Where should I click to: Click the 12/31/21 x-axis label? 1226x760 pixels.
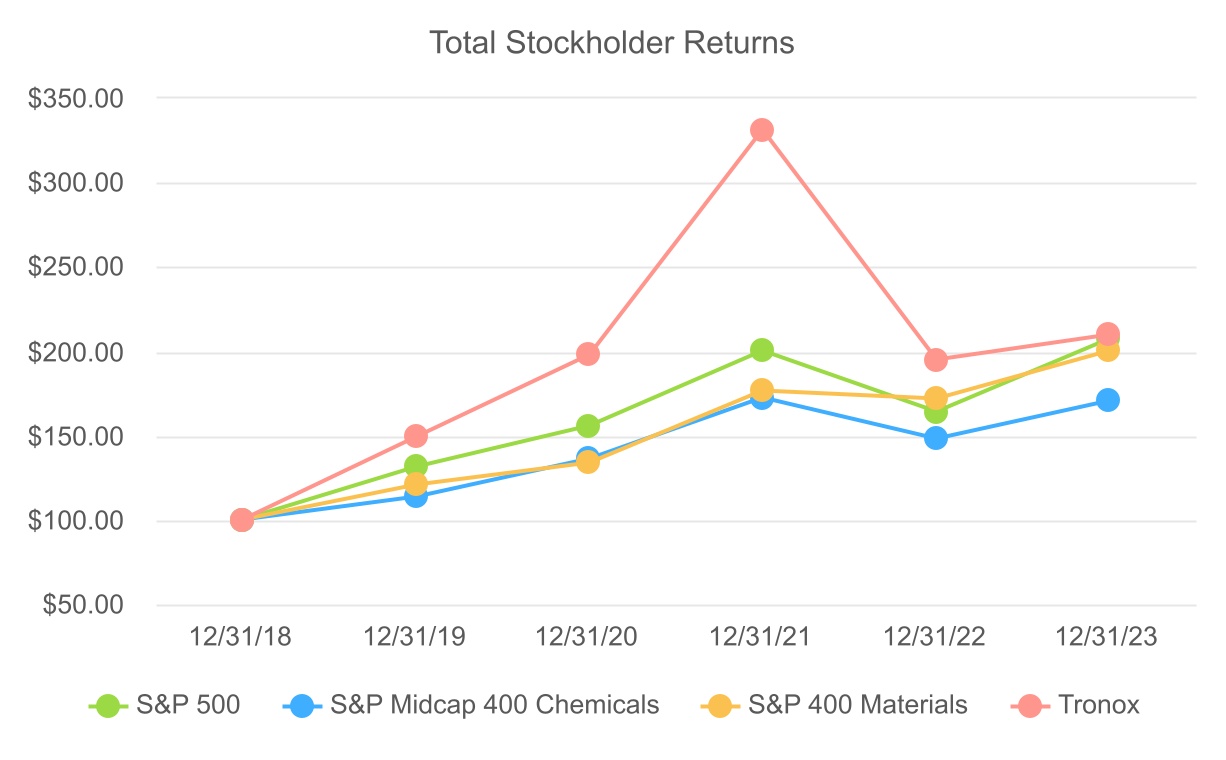click(762, 638)
